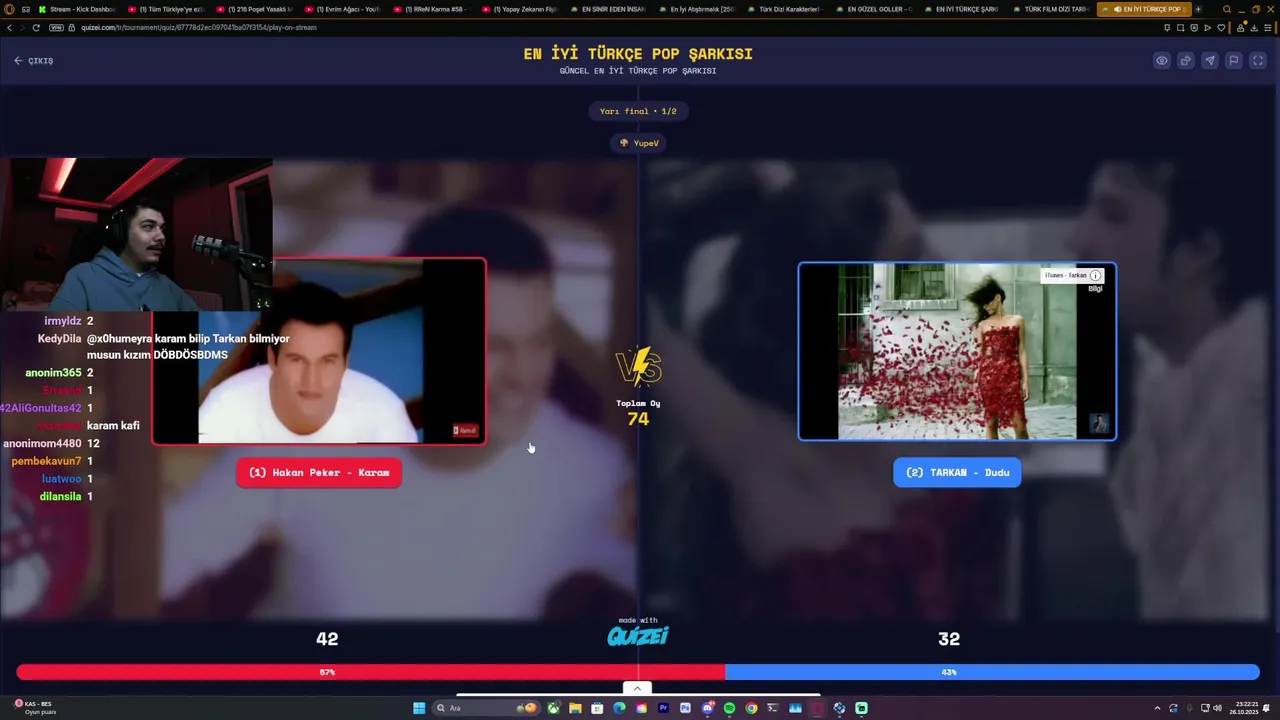Click the pin icon in browser toolbar
The height and width of the screenshot is (720, 1280).
[1167, 28]
